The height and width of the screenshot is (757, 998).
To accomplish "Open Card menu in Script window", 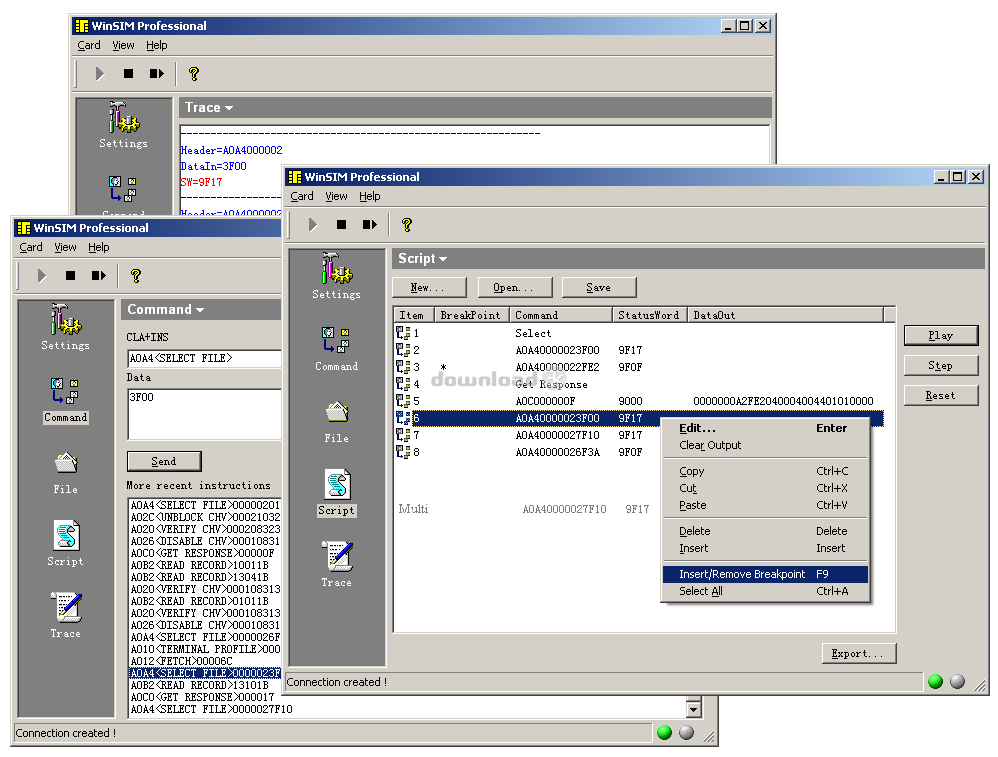I will pyautogui.click(x=302, y=196).
